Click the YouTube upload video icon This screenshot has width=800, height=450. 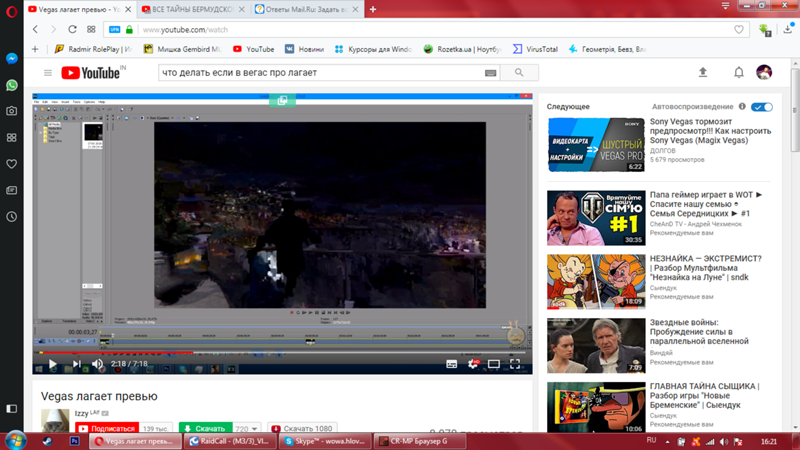pyautogui.click(x=703, y=72)
